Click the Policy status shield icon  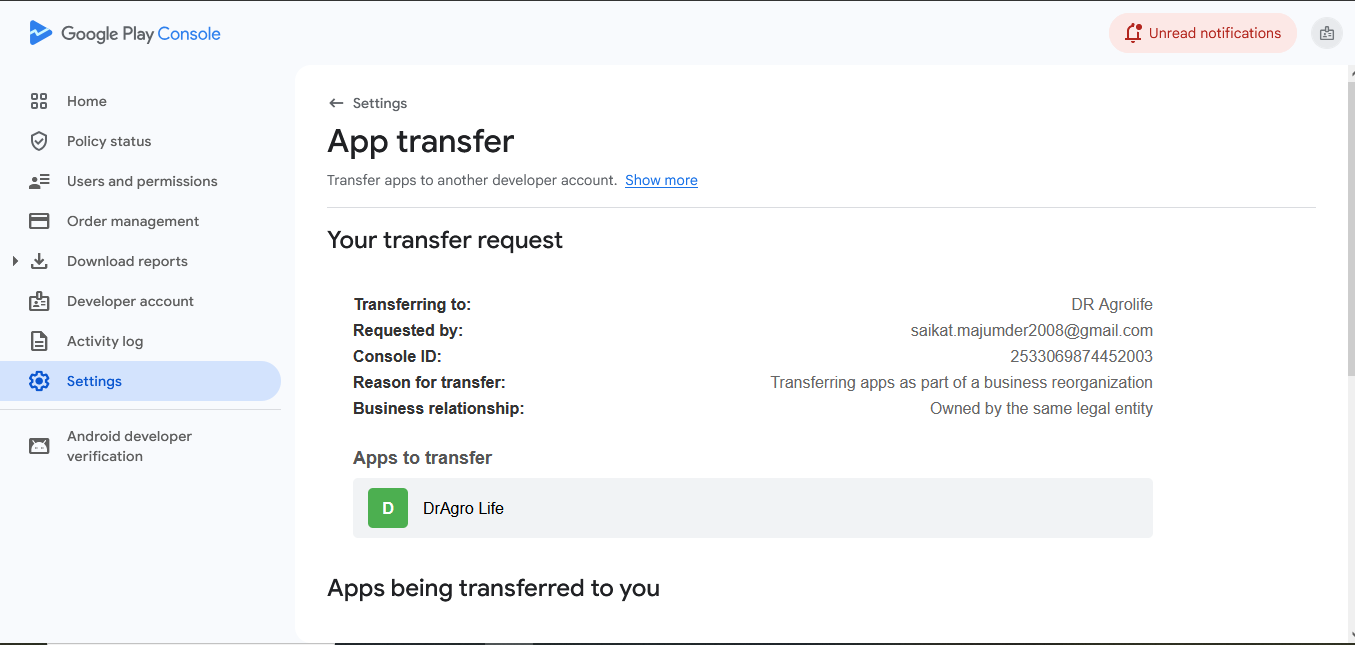click(39, 141)
